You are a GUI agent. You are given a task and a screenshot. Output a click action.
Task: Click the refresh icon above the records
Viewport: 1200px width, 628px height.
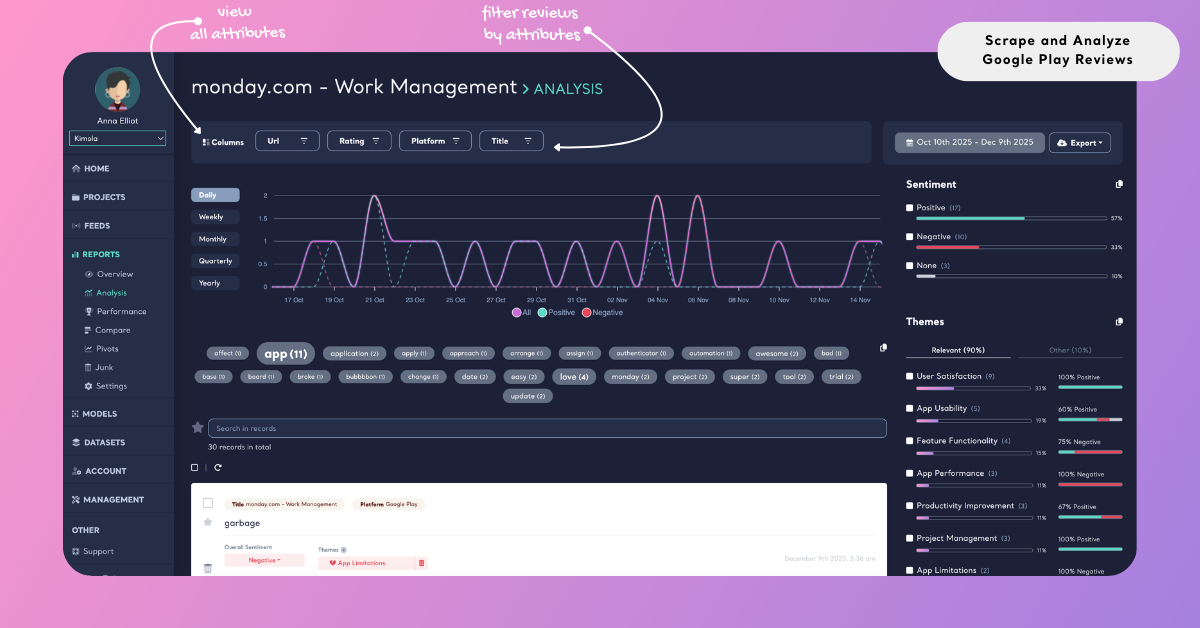218,467
